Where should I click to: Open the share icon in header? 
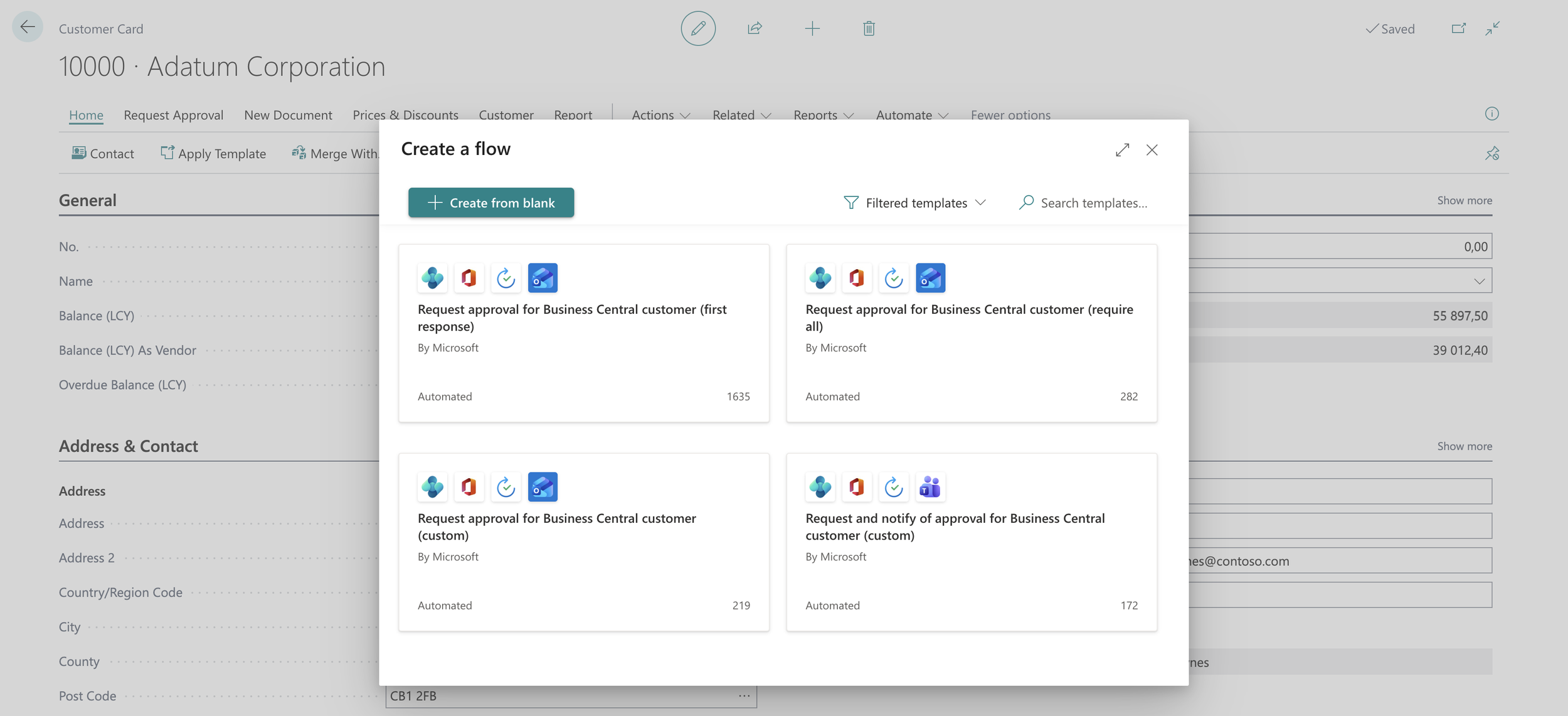click(755, 28)
